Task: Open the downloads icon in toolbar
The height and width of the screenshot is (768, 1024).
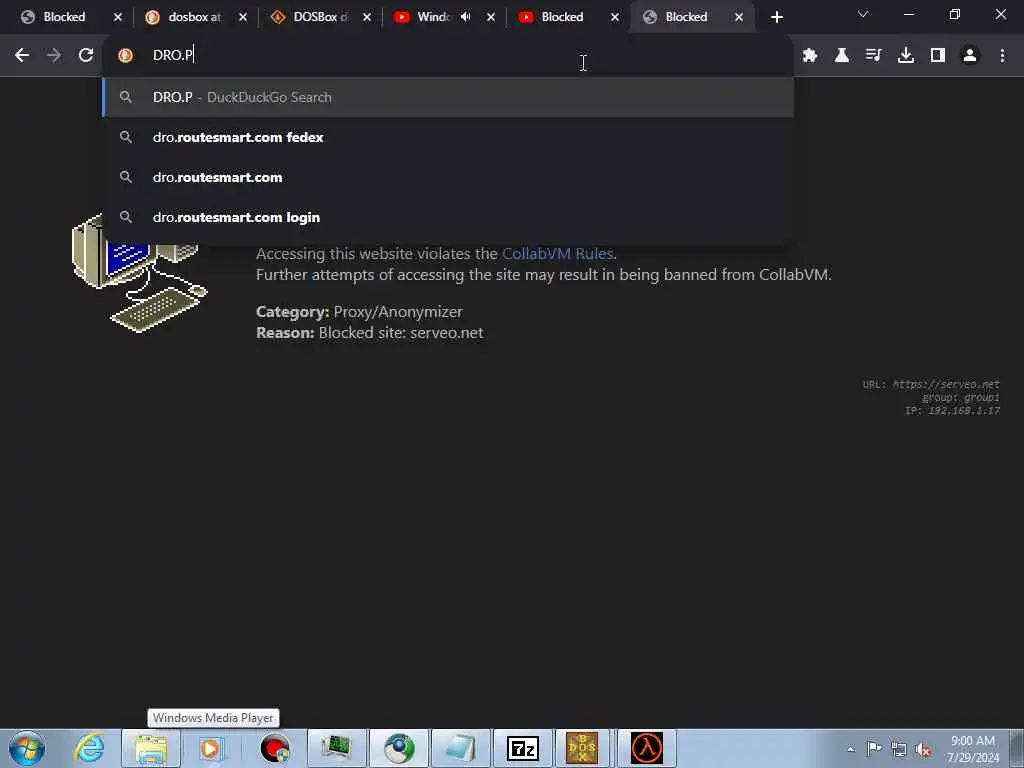Action: pyautogui.click(x=906, y=56)
